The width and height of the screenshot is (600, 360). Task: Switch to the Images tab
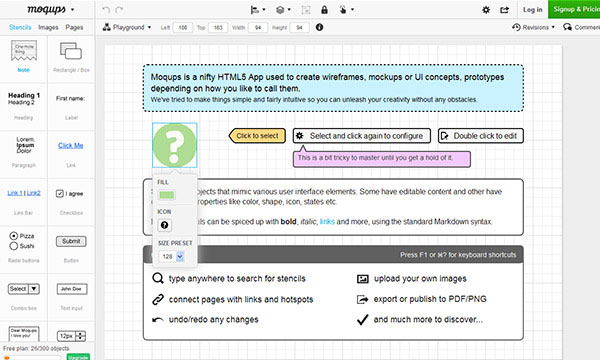48,27
